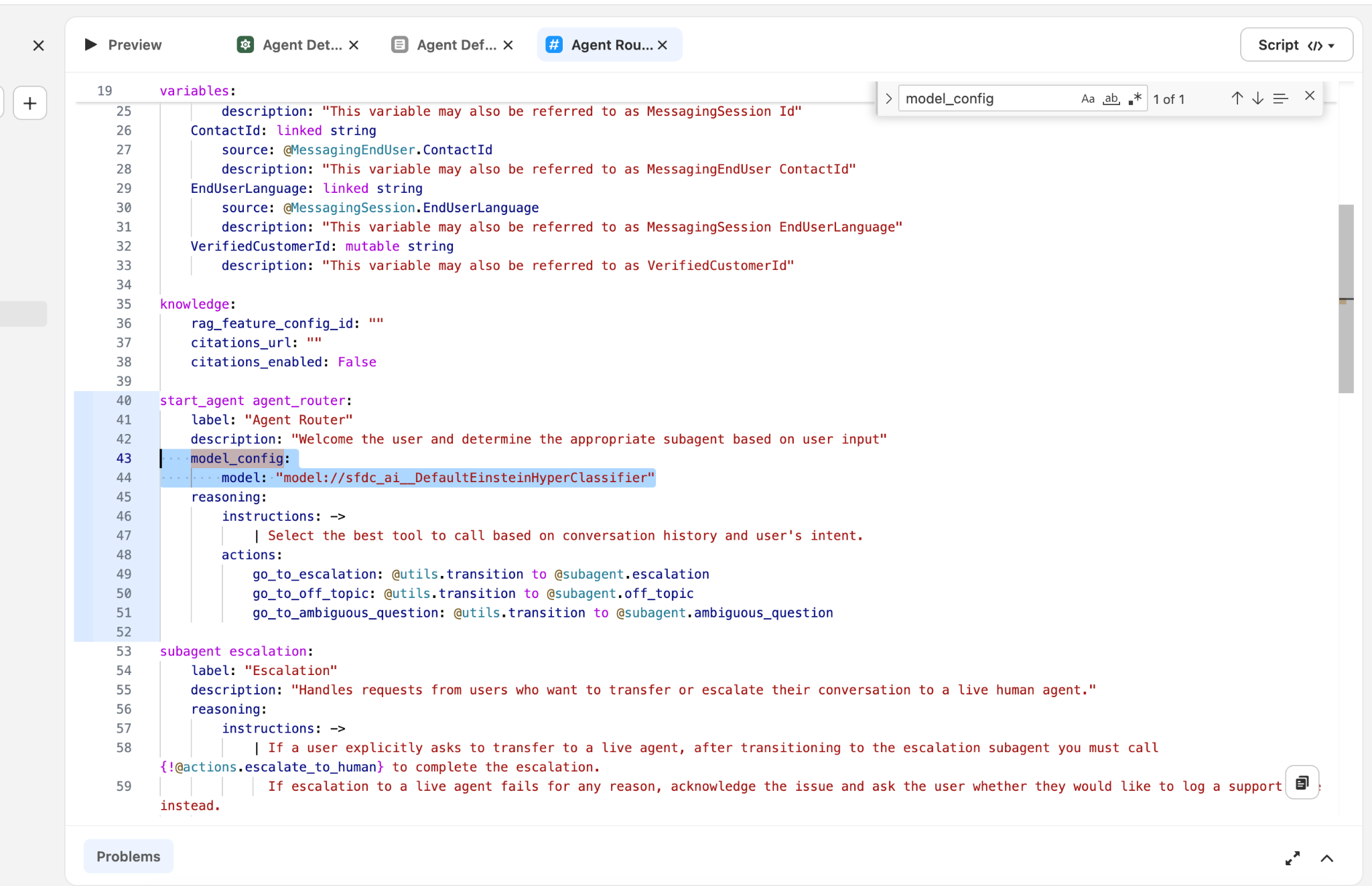Click the blue hash icon on Agent Rou... tab
1372x886 pixels.
[554, 45]
